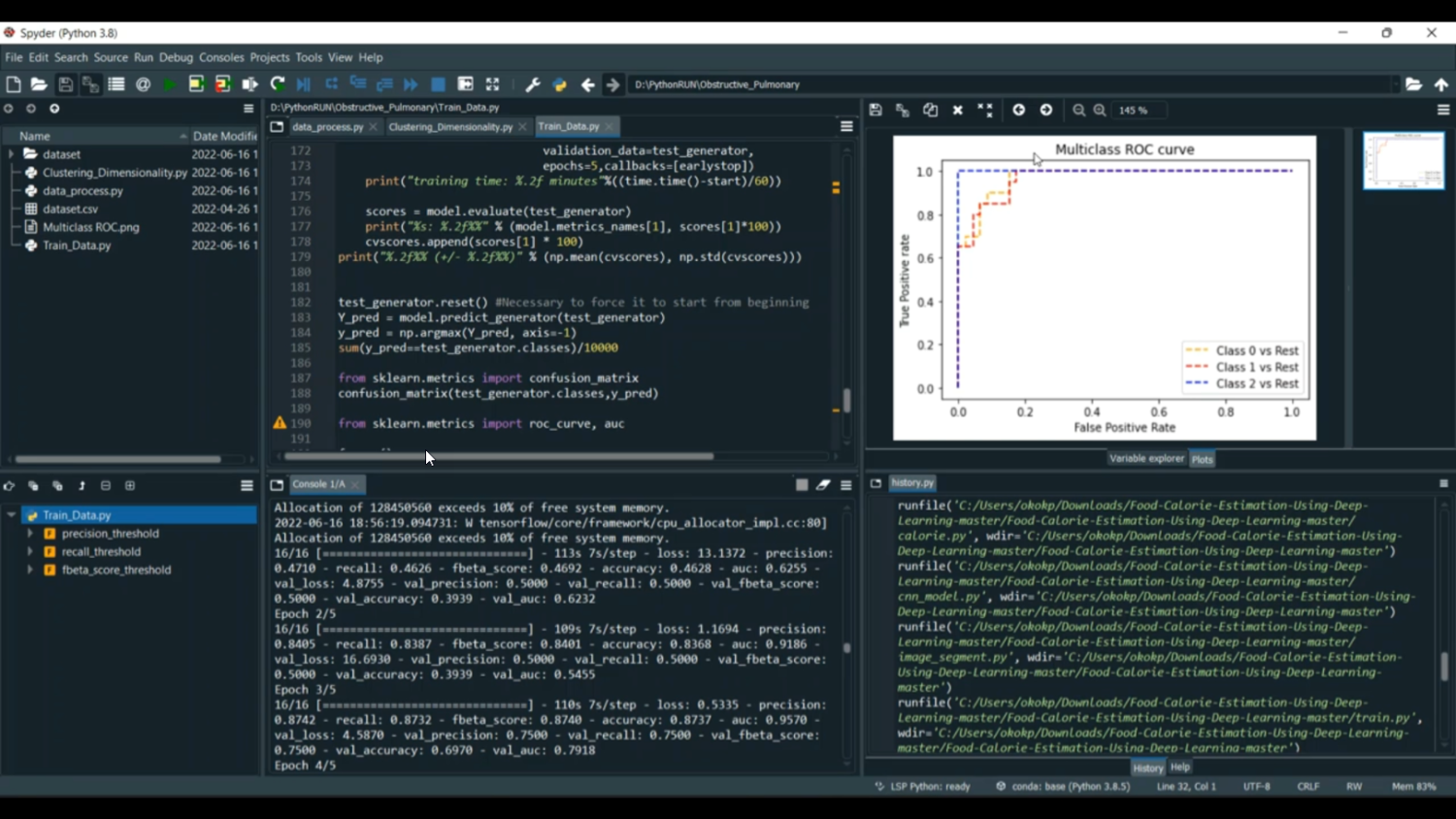Switch to the data_process.py tab
Viewport: 1456px width, 819px height.
pos(327,127)
